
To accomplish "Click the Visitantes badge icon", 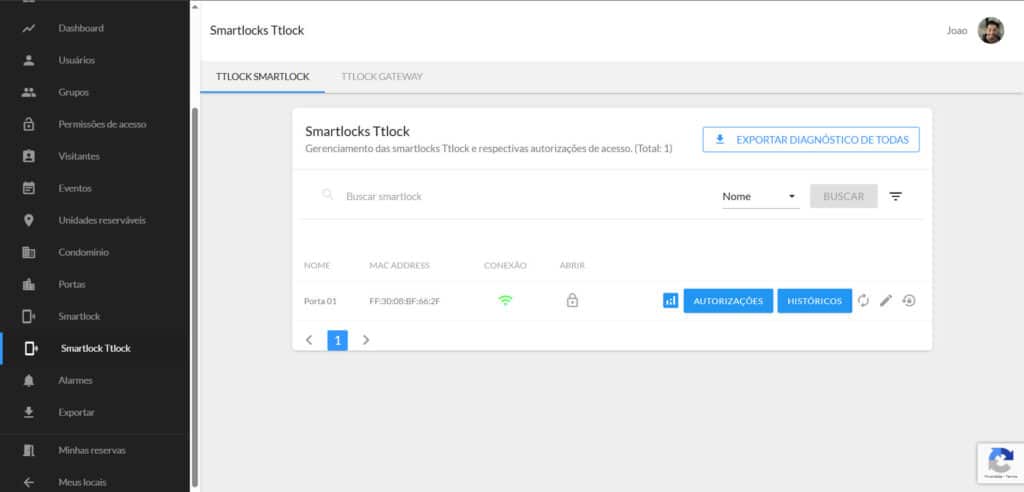I will coord(29,156).
